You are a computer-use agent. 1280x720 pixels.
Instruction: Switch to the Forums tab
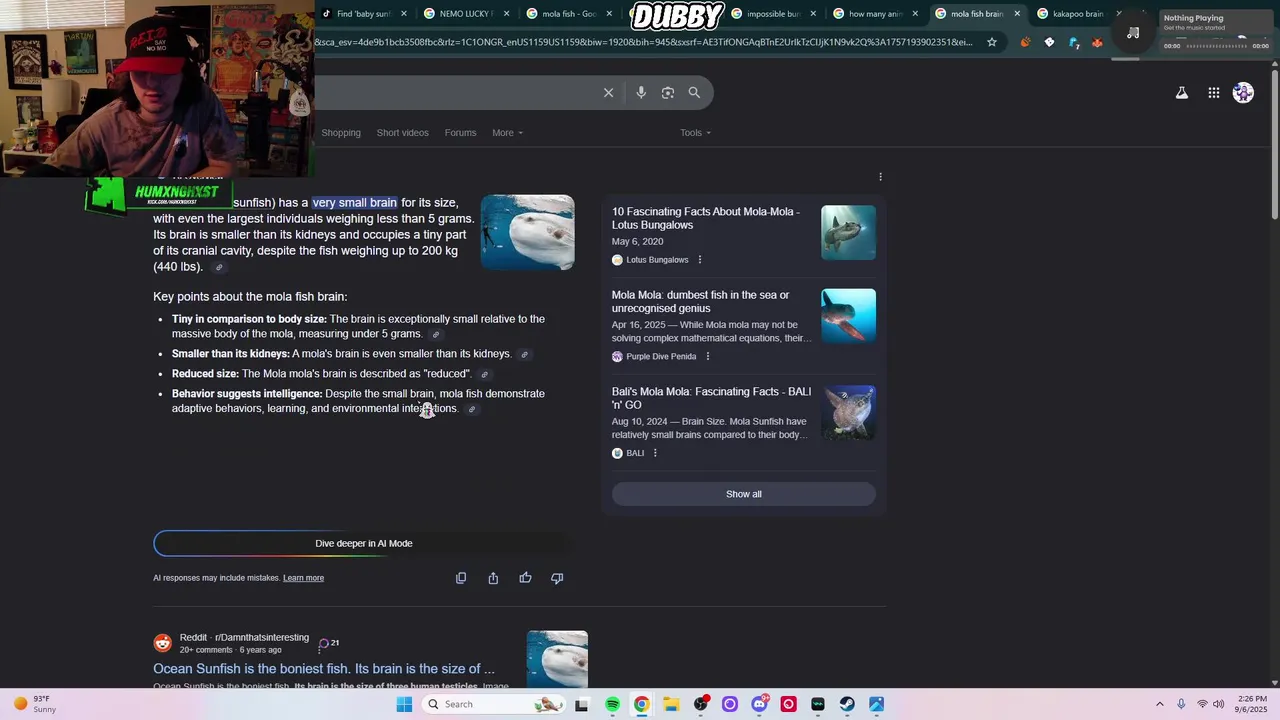coord(460,133)
